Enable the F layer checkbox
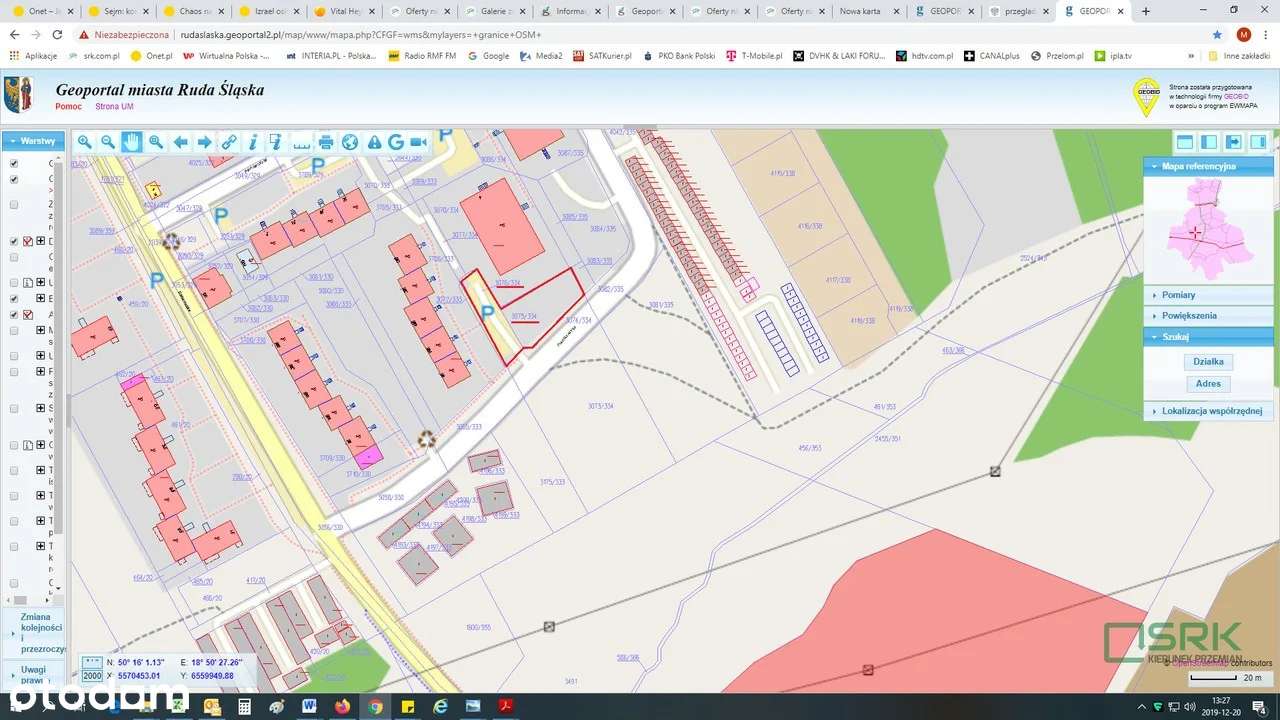The image size is (1280, 720). [x=14, y=371]
